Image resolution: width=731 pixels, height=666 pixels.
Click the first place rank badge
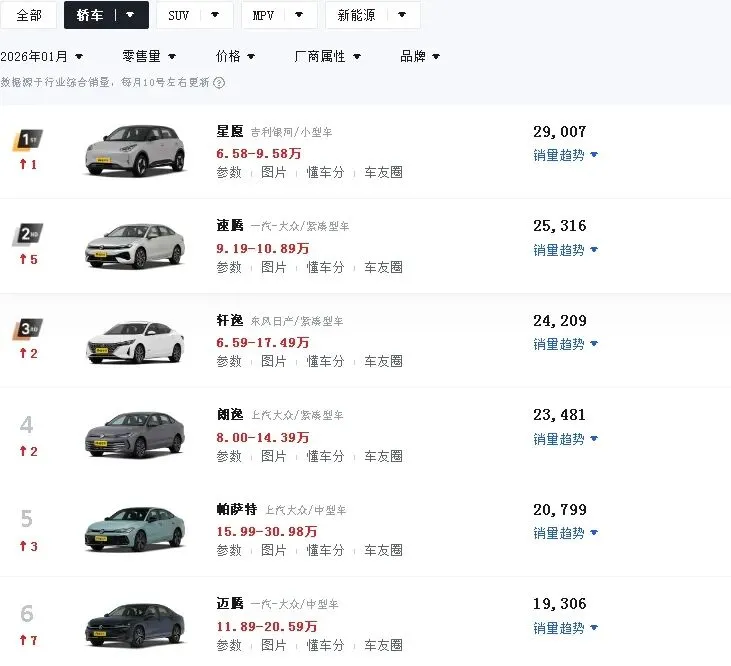(27, 140)
